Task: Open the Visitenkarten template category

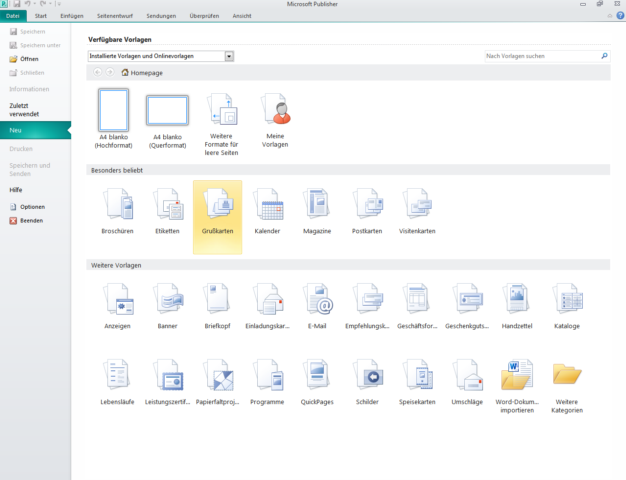Action: pos(417,212)
